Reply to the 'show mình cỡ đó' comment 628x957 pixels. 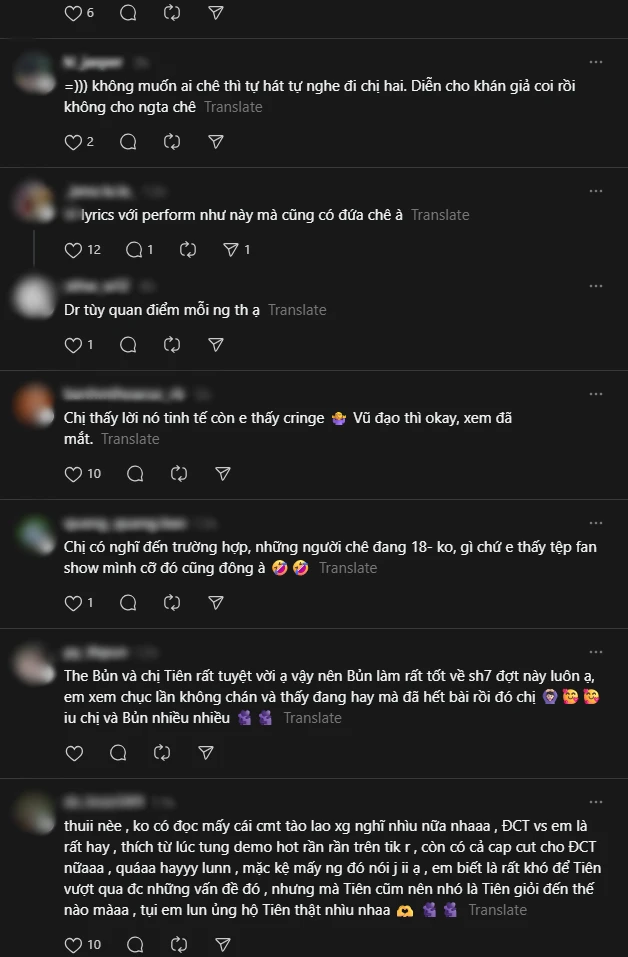[x=128, y=603]
